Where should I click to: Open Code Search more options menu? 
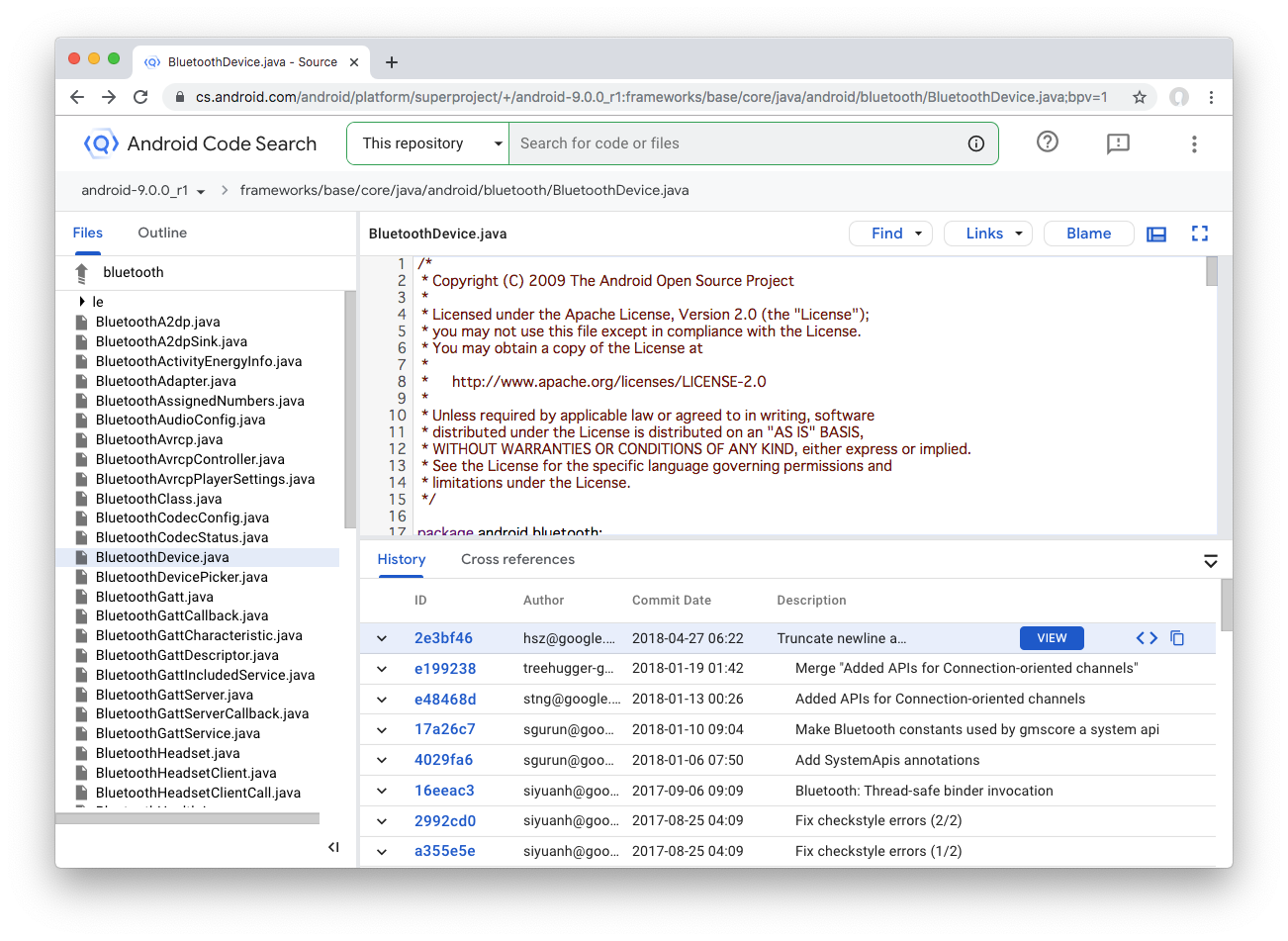click(x=1194, y=143)
